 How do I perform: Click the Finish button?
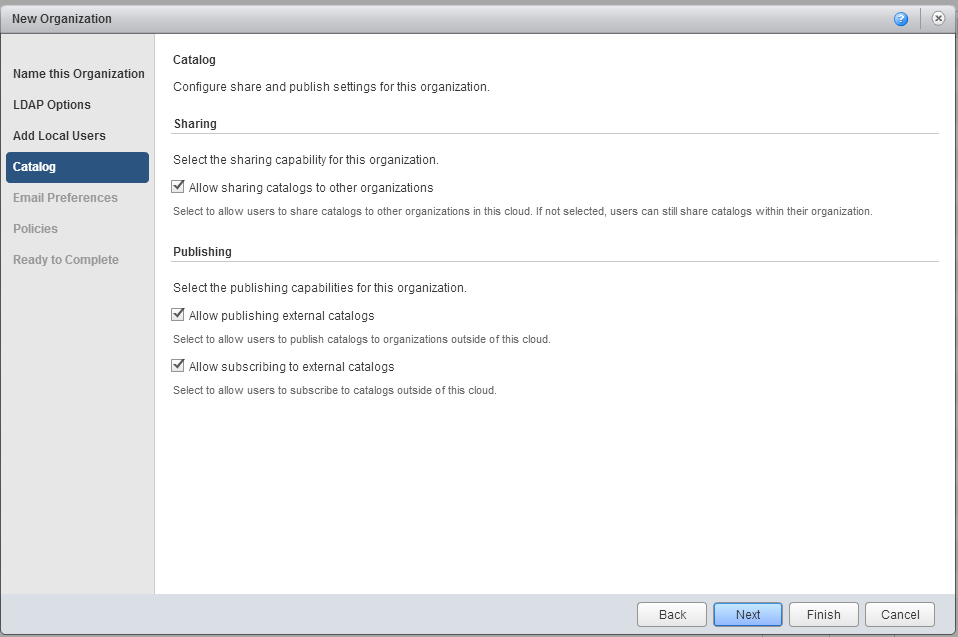point(824,615)
